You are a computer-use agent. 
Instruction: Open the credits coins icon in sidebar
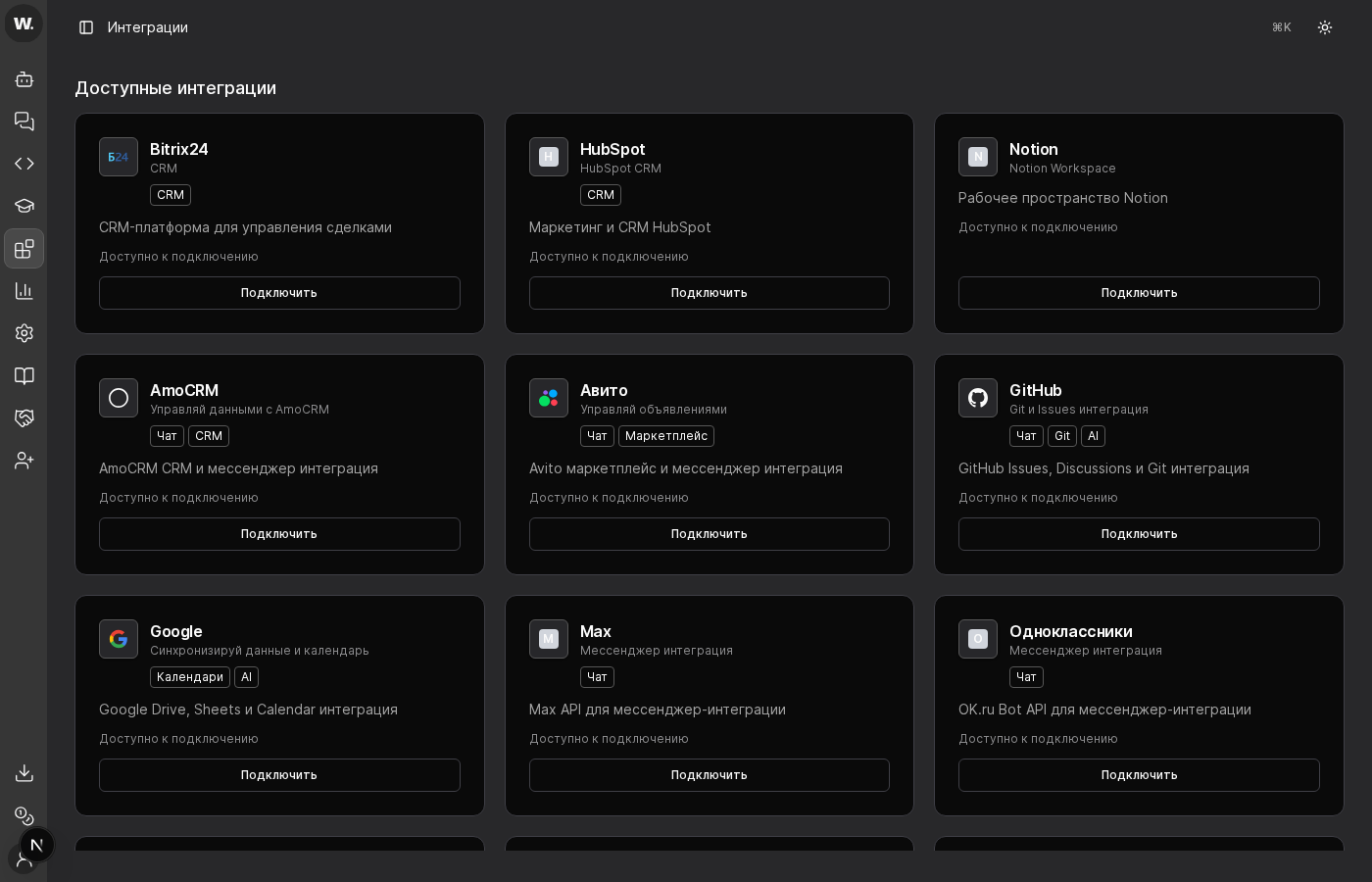[x=24, y=816]
